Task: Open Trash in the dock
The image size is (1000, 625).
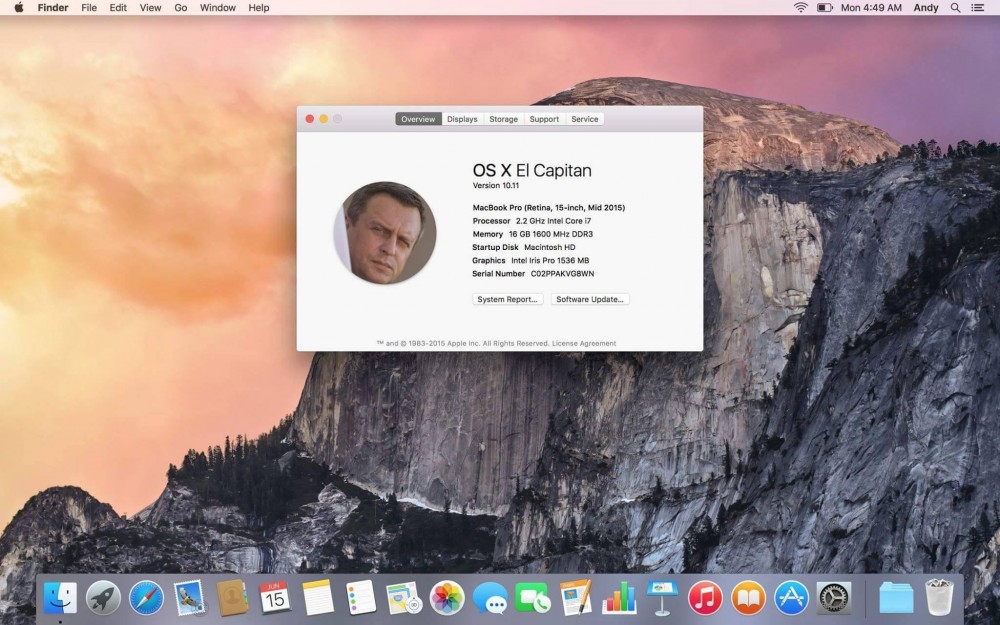Action: pyautogui.click(x=939, y=598)
